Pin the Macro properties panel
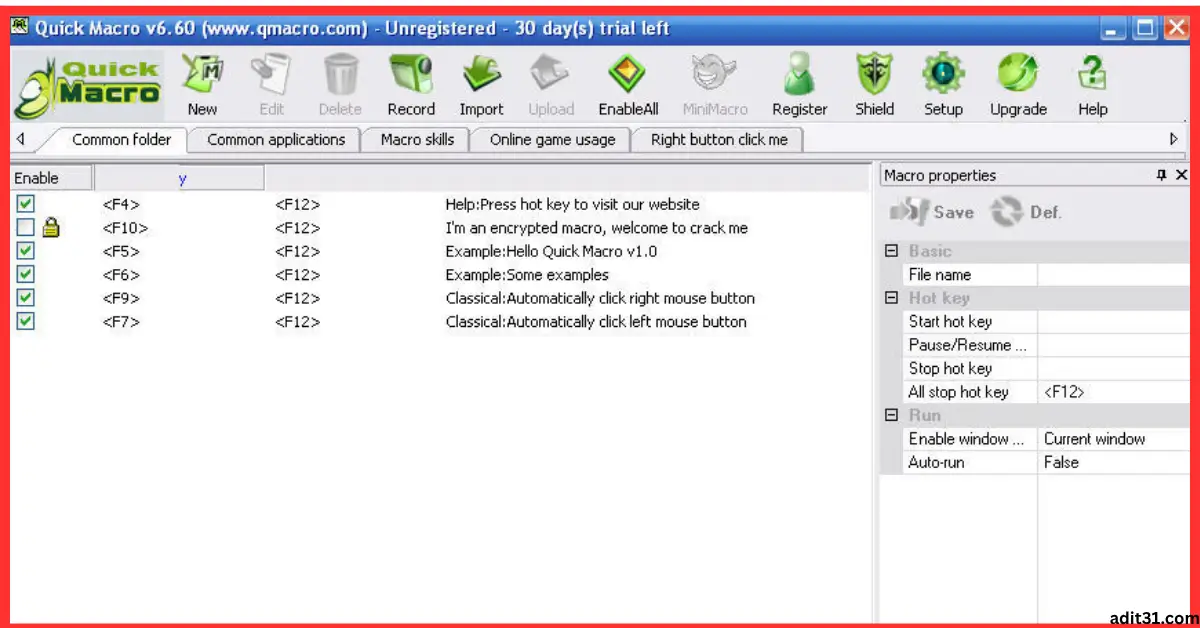1200x628 pixels. click(x=1161, y=175)
